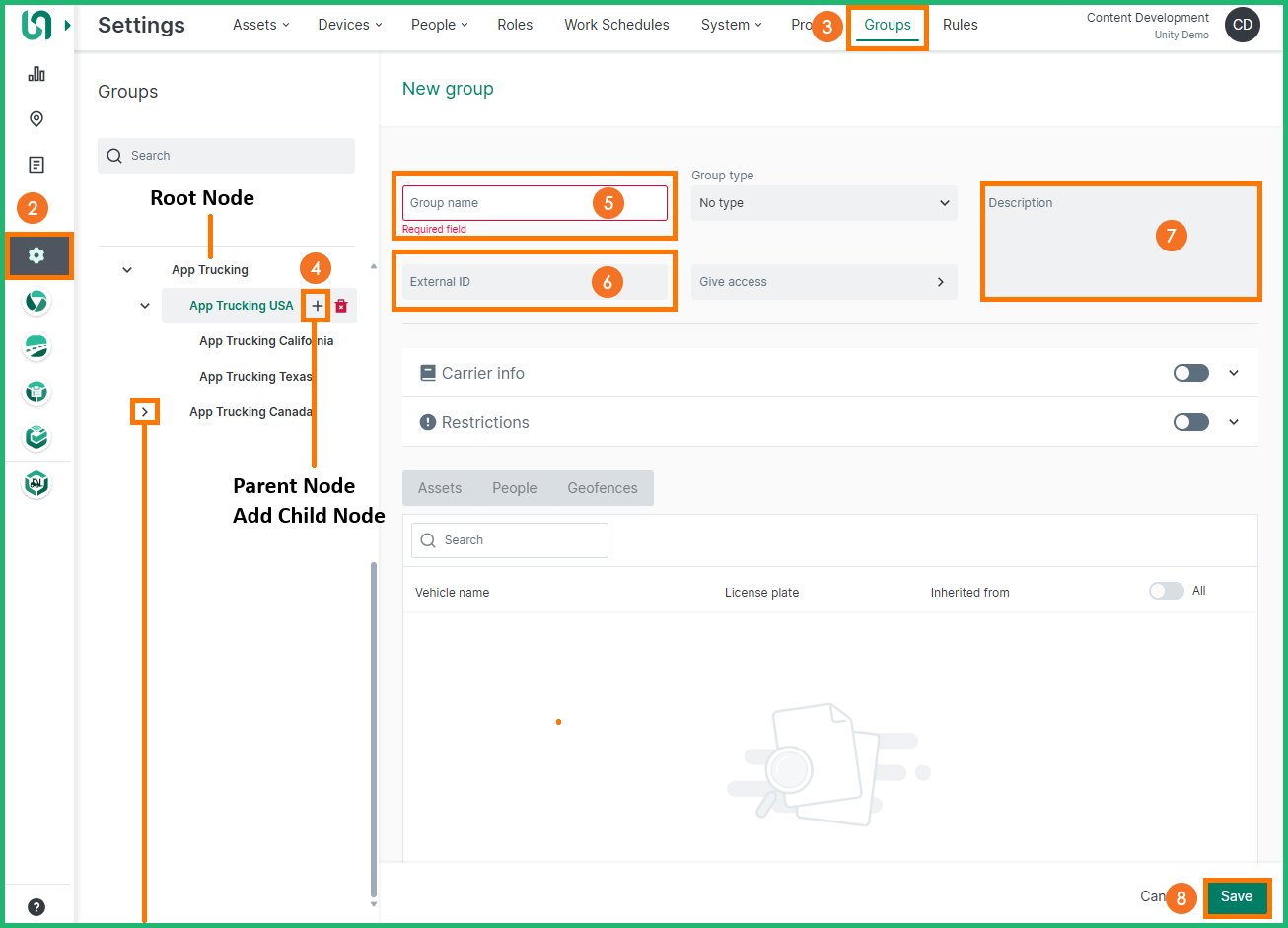
Task: Click the map location pin icon
Action: click(36, 119)
